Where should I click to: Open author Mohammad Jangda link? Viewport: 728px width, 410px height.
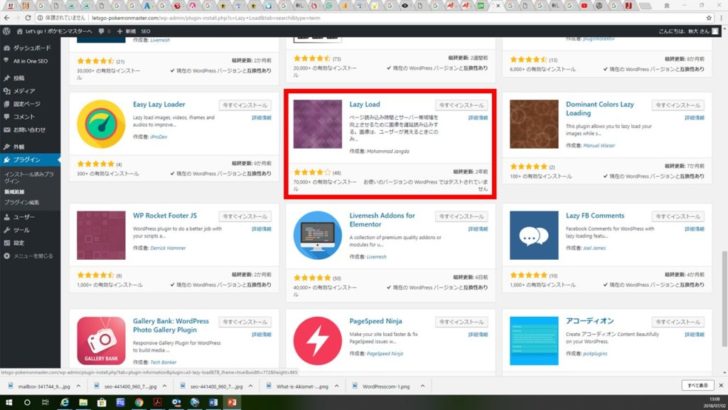coord(388,151)
